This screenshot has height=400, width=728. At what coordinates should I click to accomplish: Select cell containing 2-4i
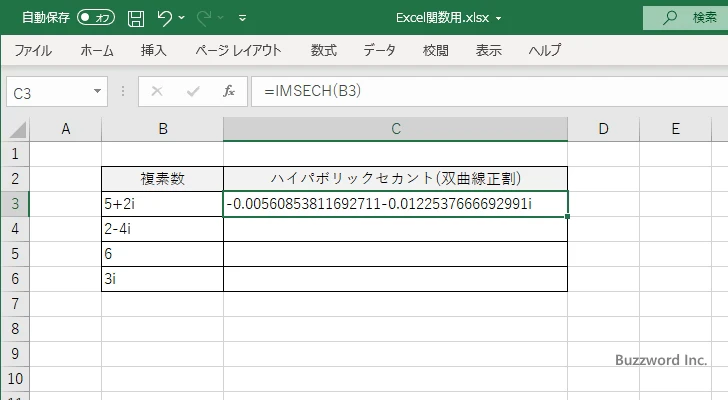click(162, 229)
